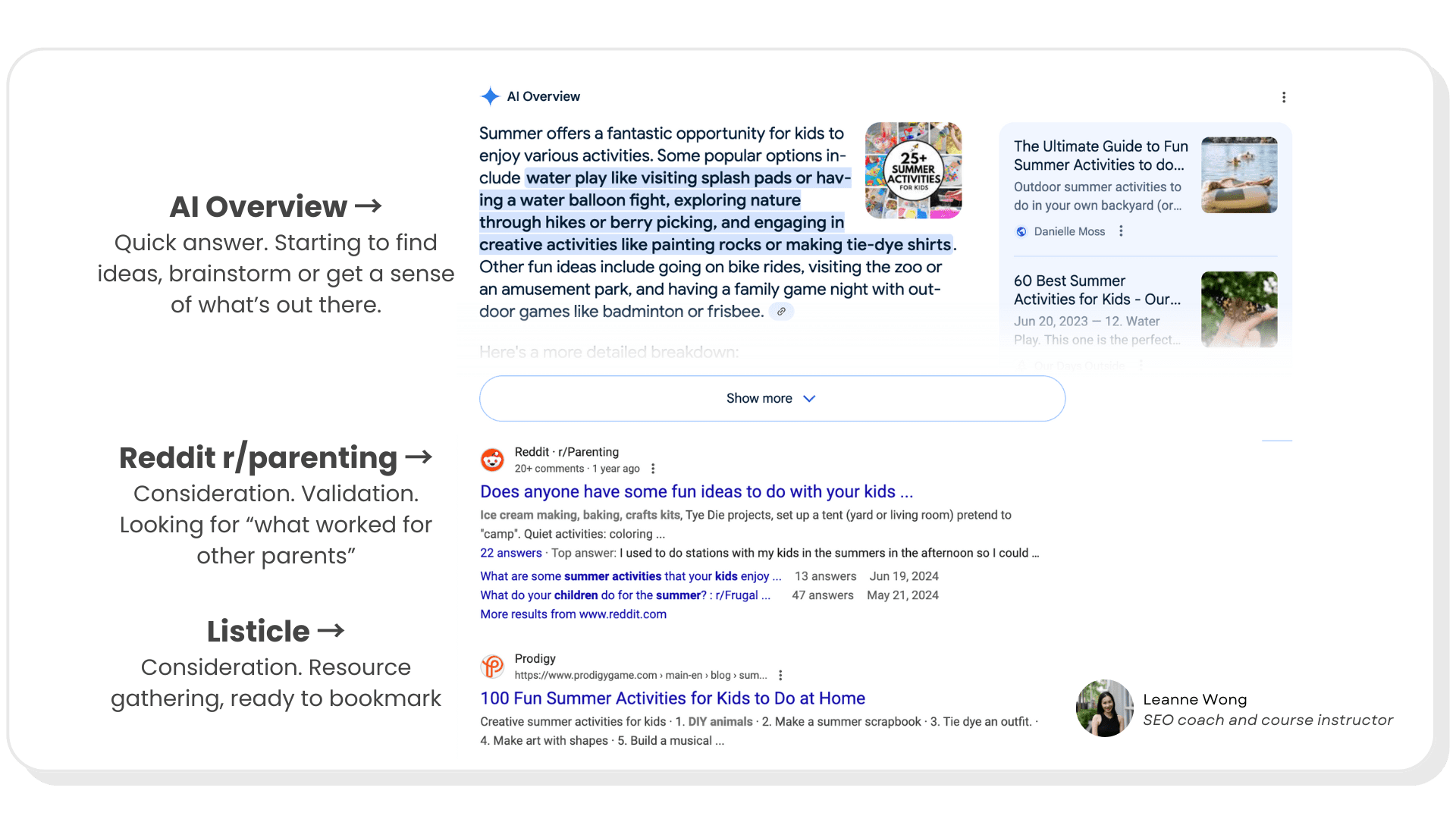
Task: Open the AI Overview three-dot menu
Action: 1284,97
